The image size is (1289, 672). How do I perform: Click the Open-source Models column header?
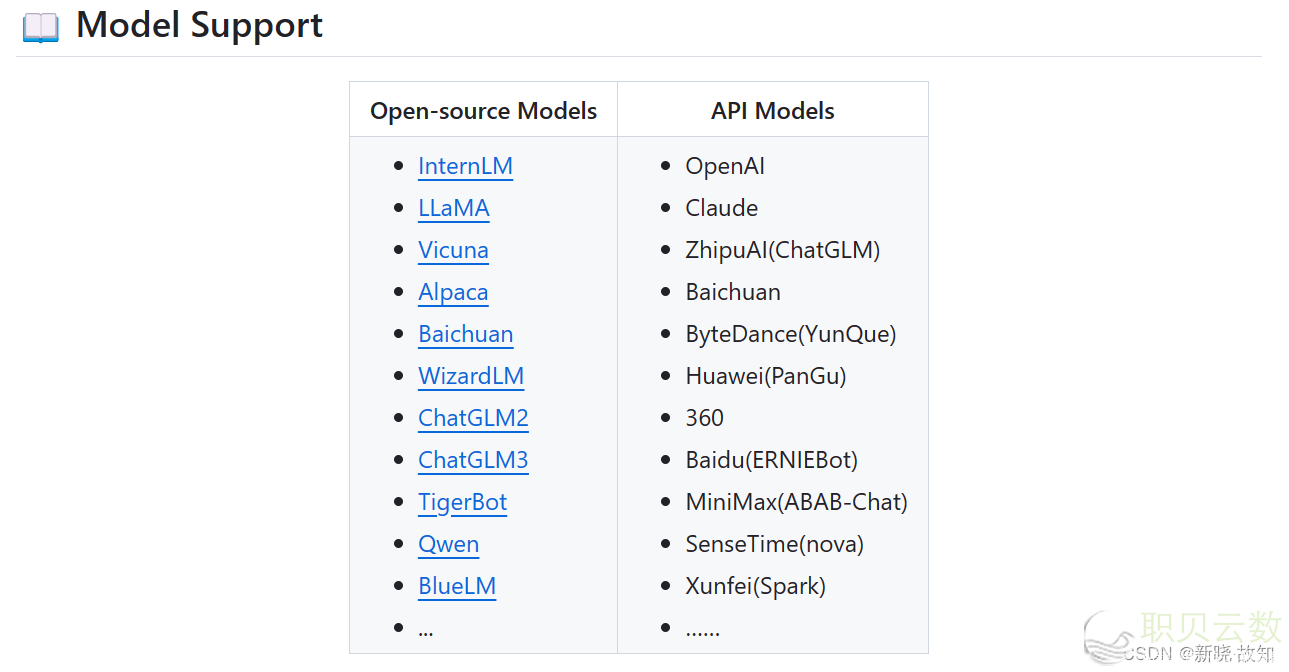coord(483,111)
